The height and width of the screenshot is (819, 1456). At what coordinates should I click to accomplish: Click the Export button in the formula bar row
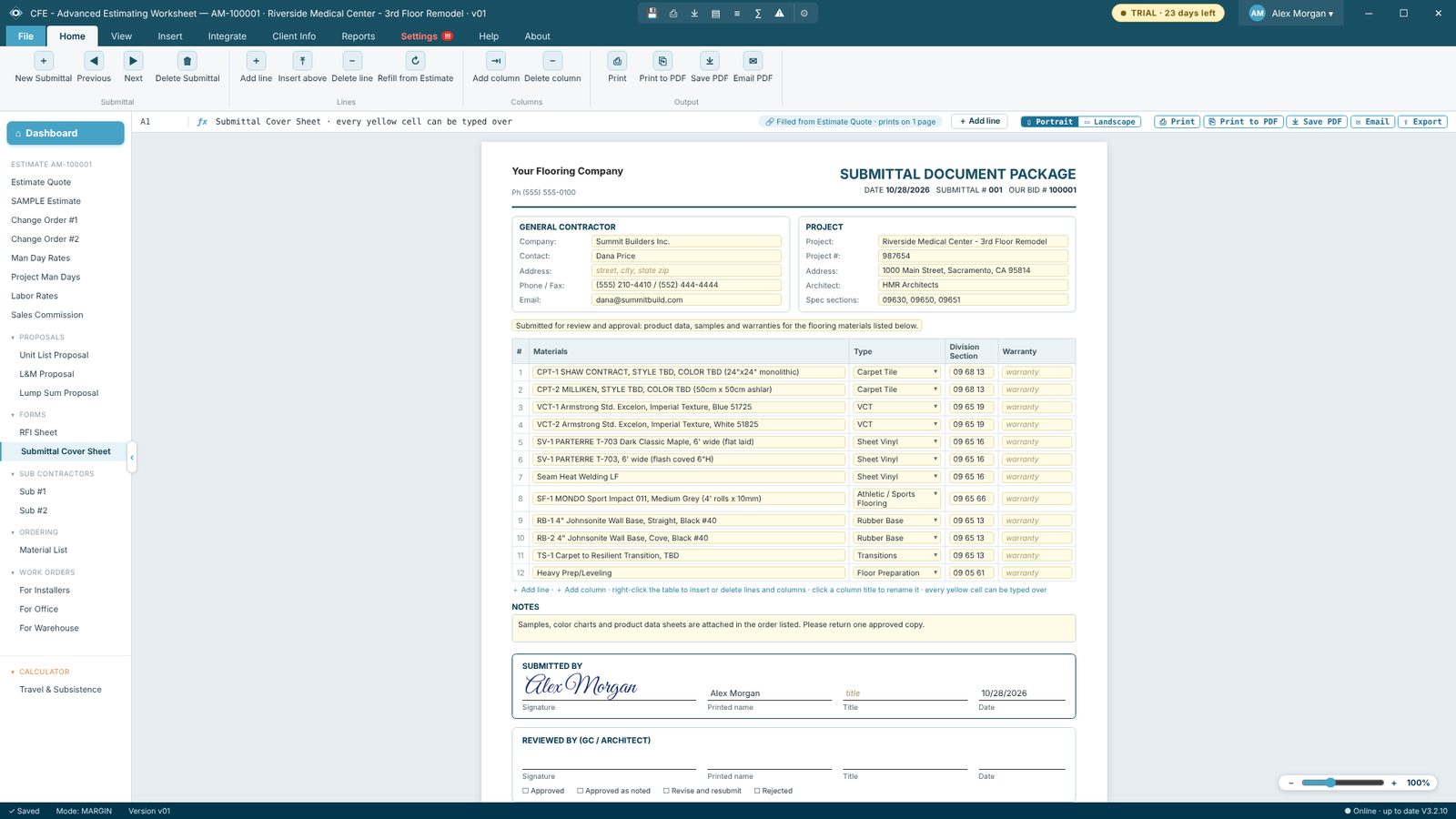(1422, 122)
